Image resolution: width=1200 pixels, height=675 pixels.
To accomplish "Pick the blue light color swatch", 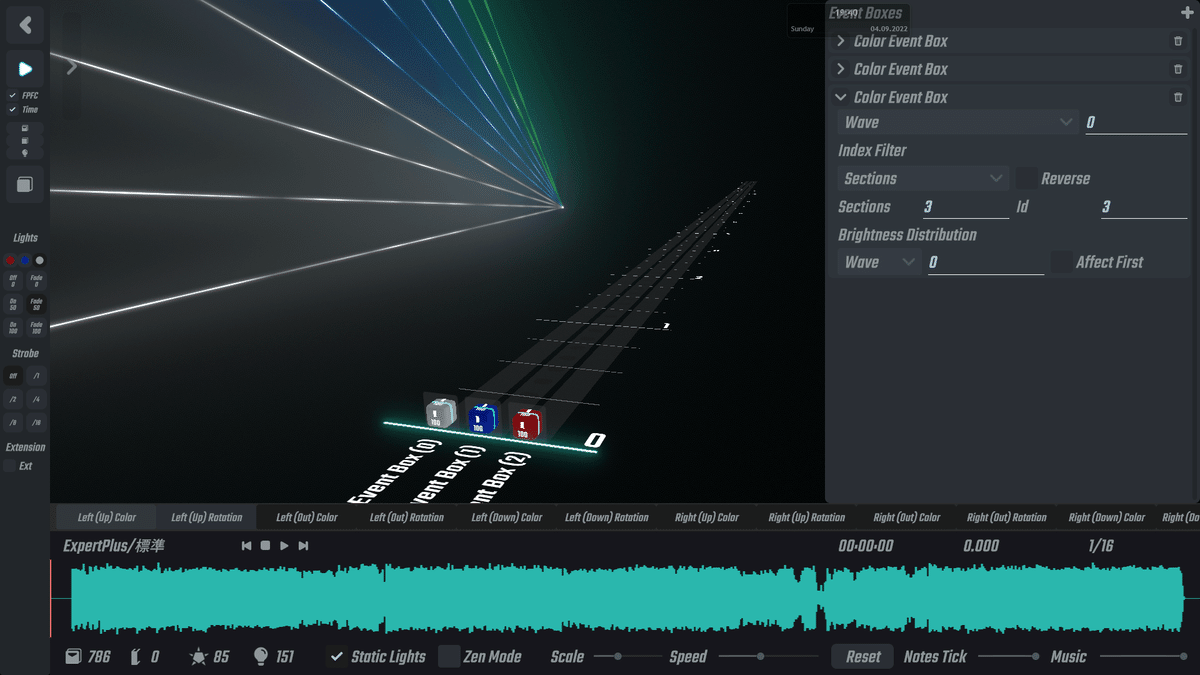I will 25,260.
